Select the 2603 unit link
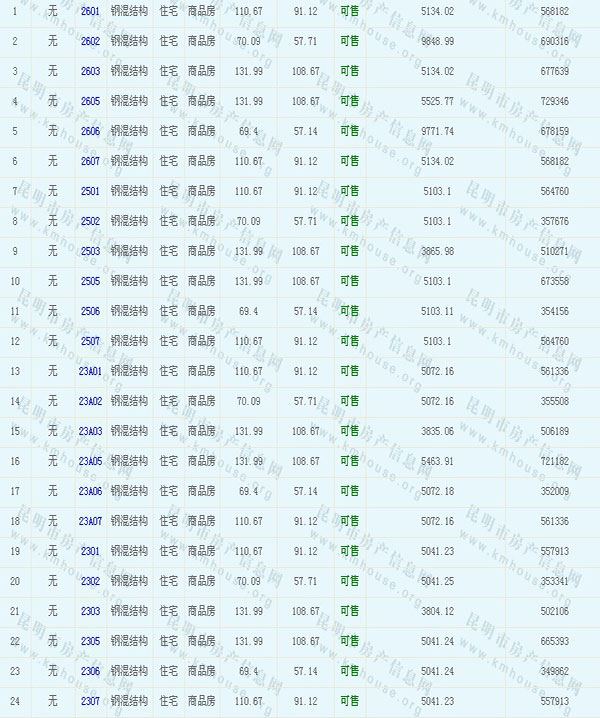Screen dimensions: 600x718 click(90, 71)
